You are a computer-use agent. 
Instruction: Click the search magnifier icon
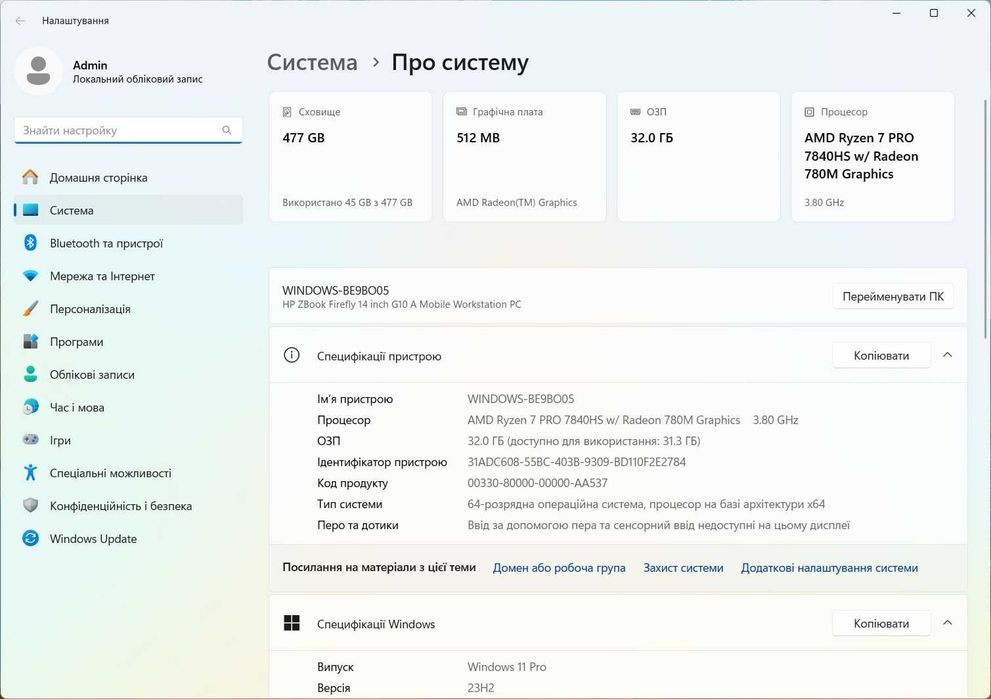click(x=227, y=130)
